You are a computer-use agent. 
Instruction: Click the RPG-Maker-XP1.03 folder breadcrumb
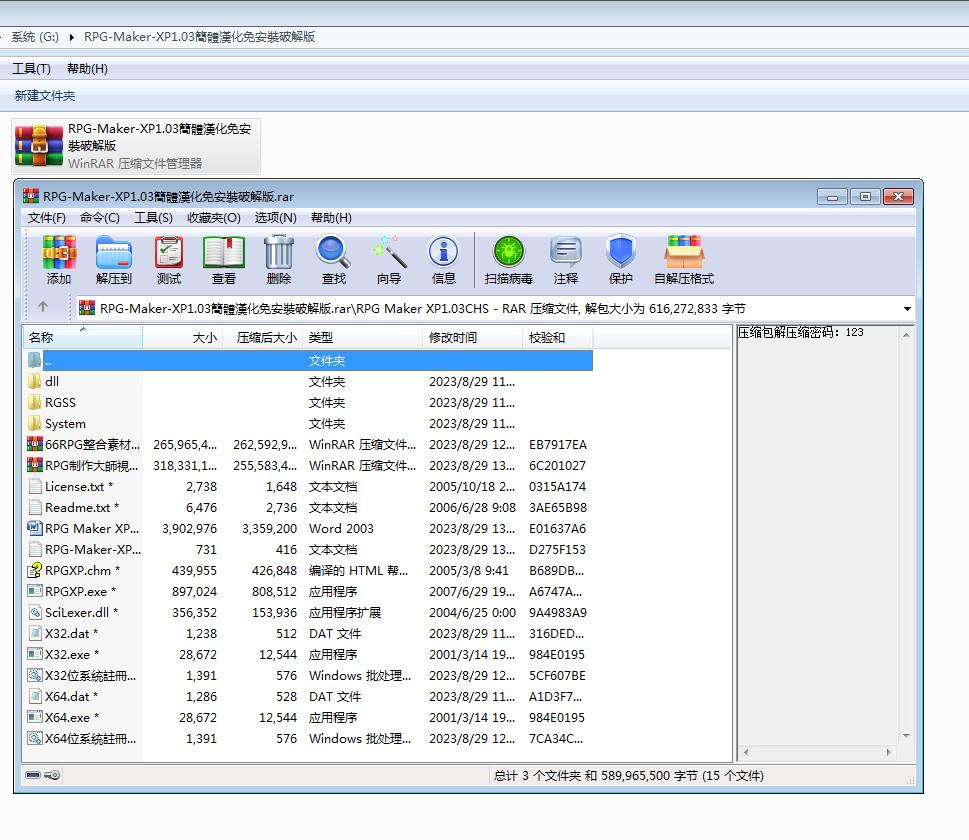199,37
